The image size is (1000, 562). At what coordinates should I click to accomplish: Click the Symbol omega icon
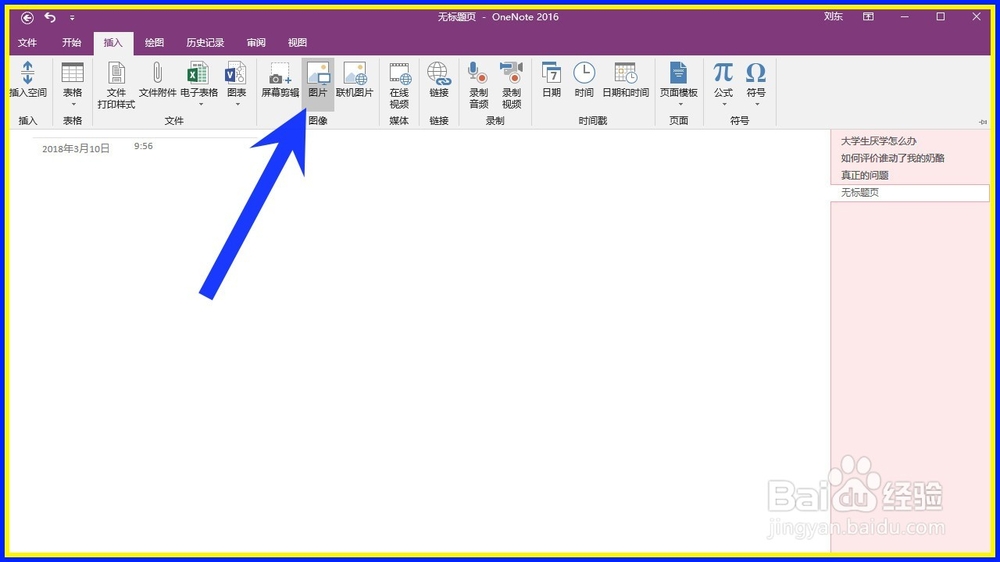click(x=756, y=72)
